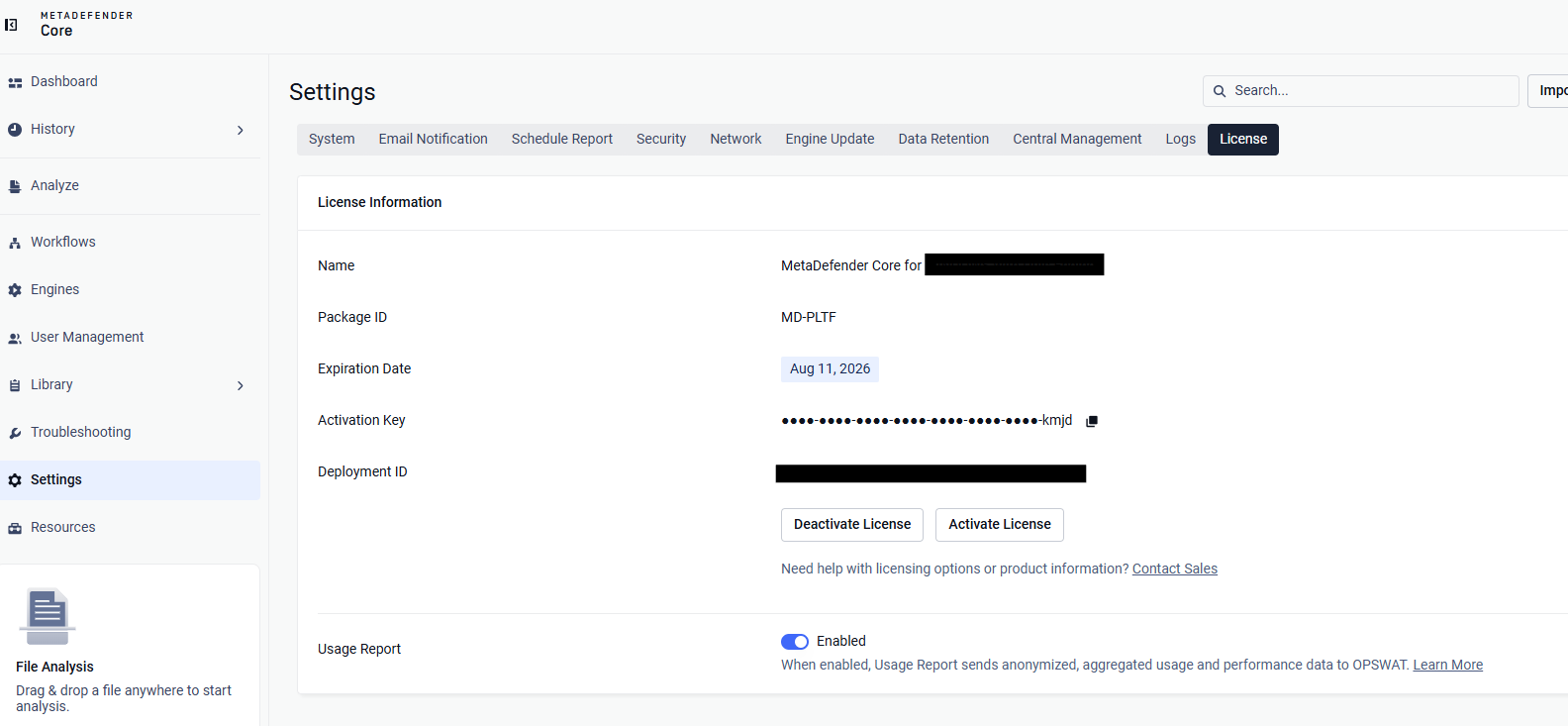Select the License tab
The height and width of the screenshot is (726, 1568).
pos(1243,140)
